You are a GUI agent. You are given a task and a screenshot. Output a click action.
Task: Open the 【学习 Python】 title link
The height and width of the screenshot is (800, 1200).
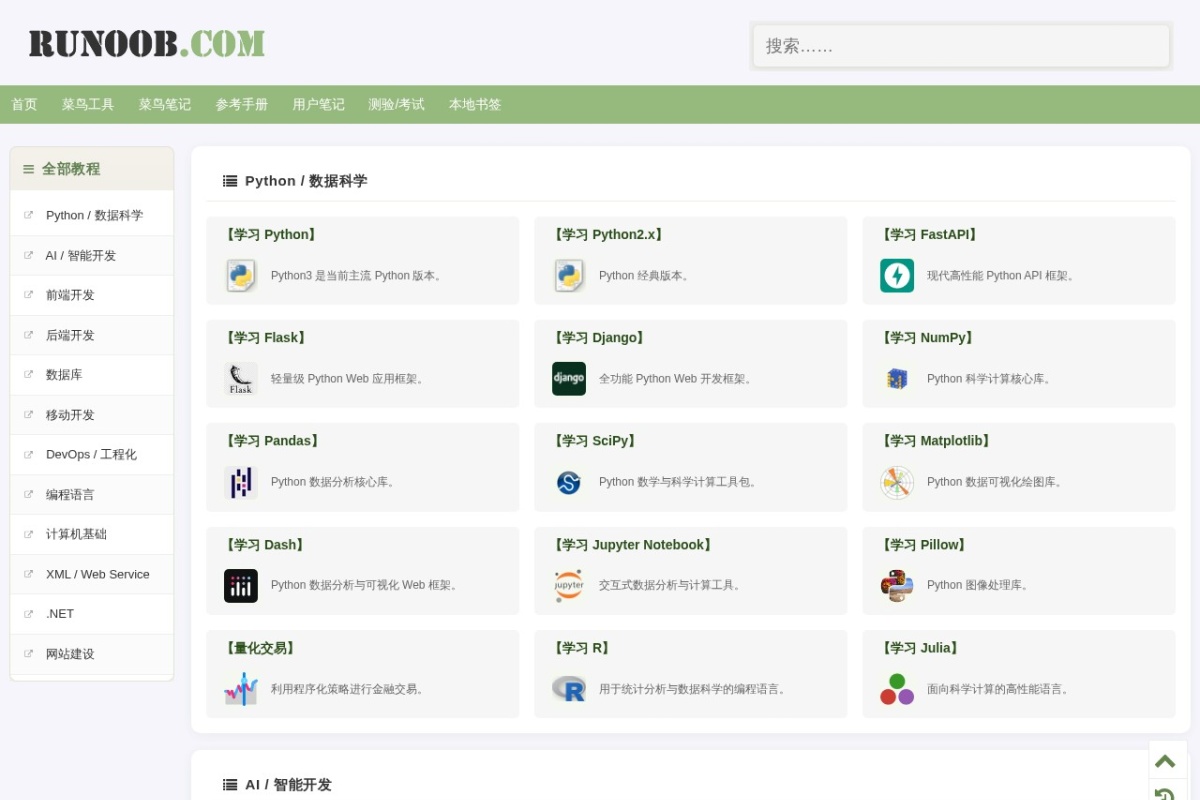(x=271, y=235)
